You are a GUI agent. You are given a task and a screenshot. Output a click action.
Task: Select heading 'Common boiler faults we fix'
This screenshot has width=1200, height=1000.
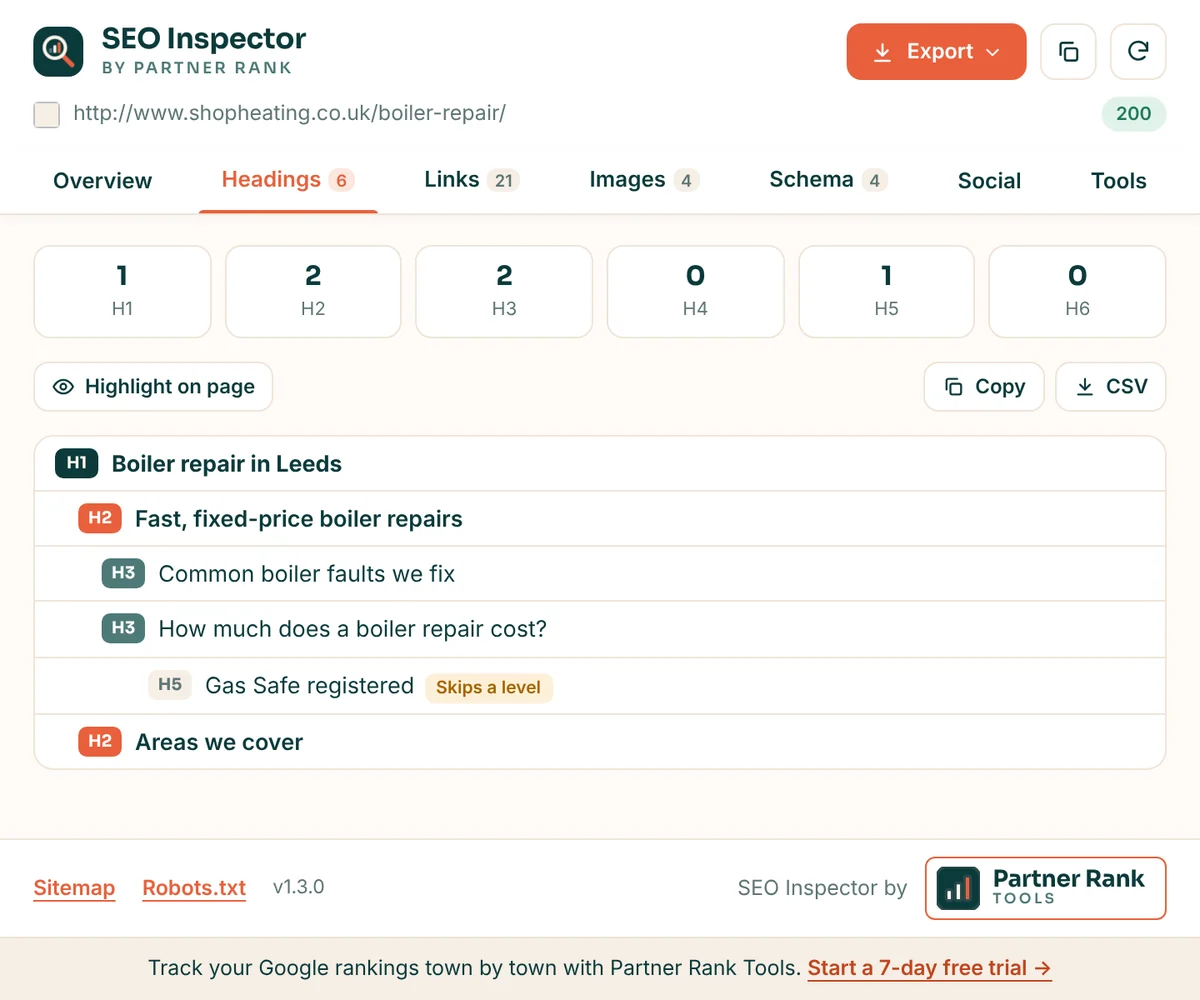307,574
